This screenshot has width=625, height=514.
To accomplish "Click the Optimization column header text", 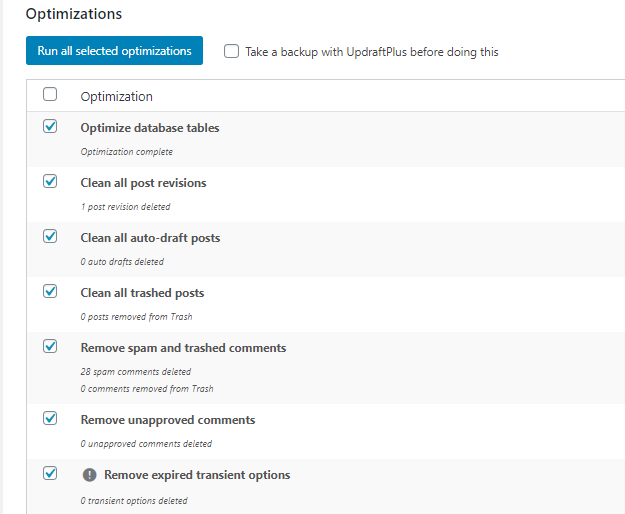I will [116, 96].
